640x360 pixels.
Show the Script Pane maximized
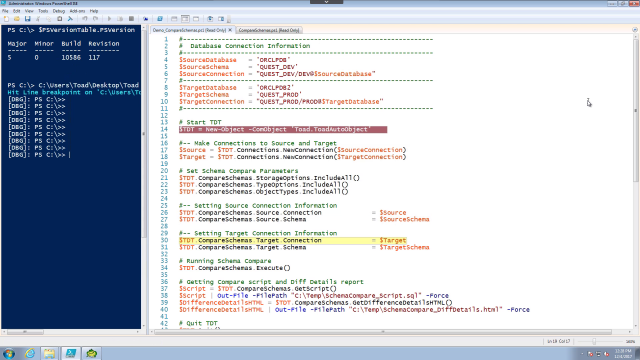click(196, 19)
